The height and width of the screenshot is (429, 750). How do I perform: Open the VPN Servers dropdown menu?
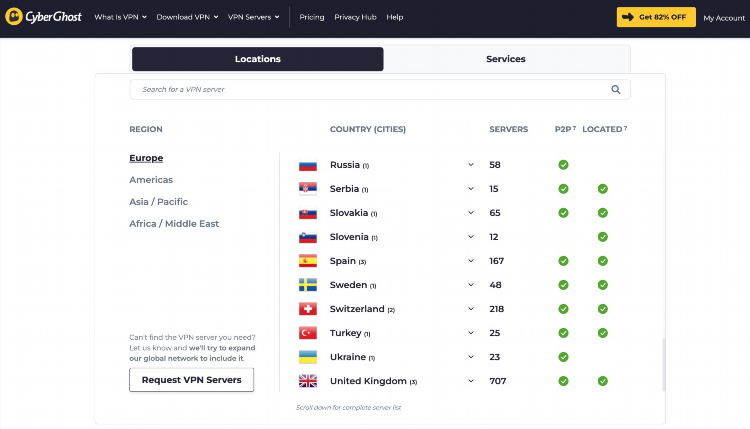click(254, 17)
